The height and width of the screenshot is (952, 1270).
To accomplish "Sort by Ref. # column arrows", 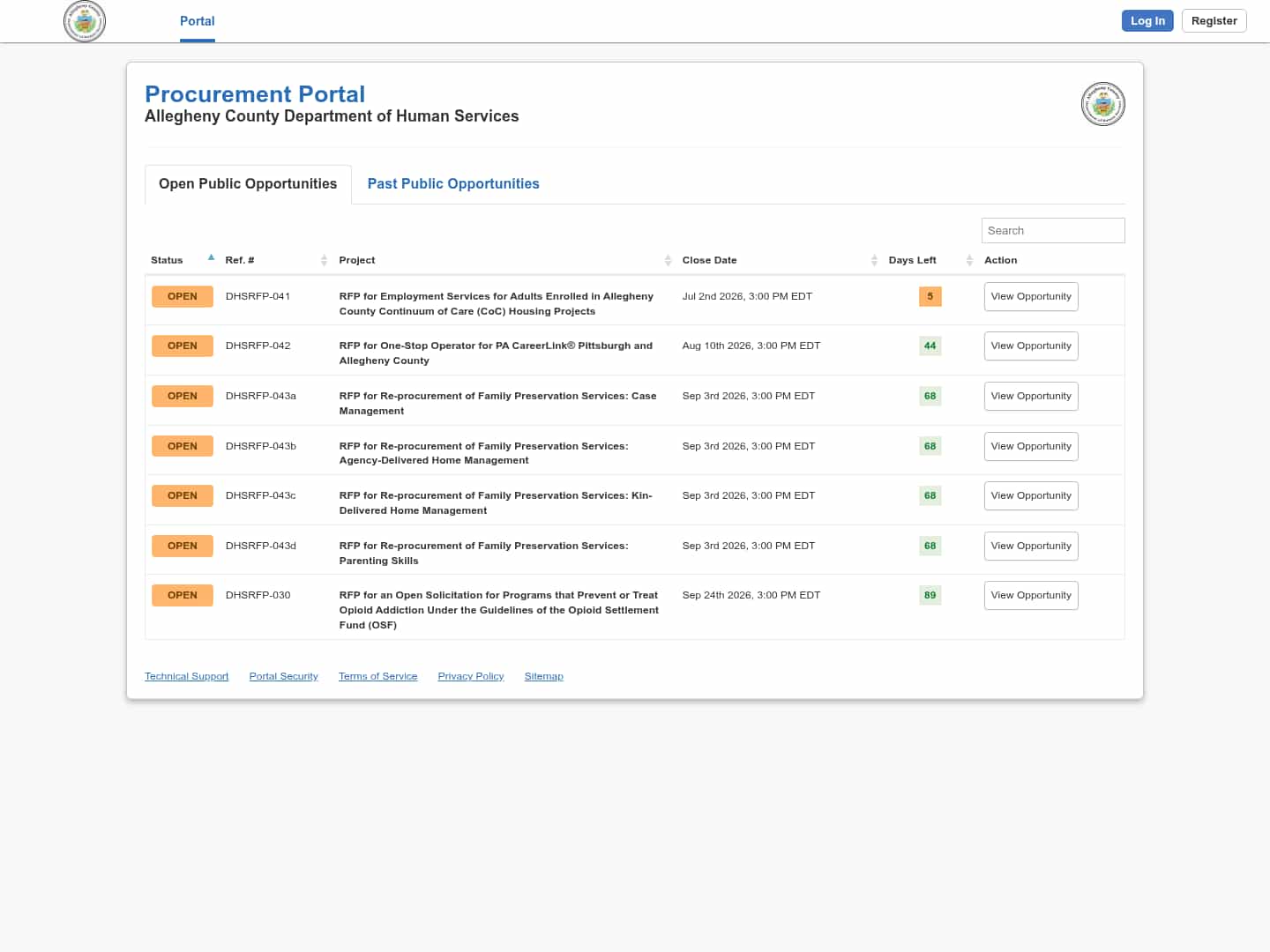I will coord(324,260).
